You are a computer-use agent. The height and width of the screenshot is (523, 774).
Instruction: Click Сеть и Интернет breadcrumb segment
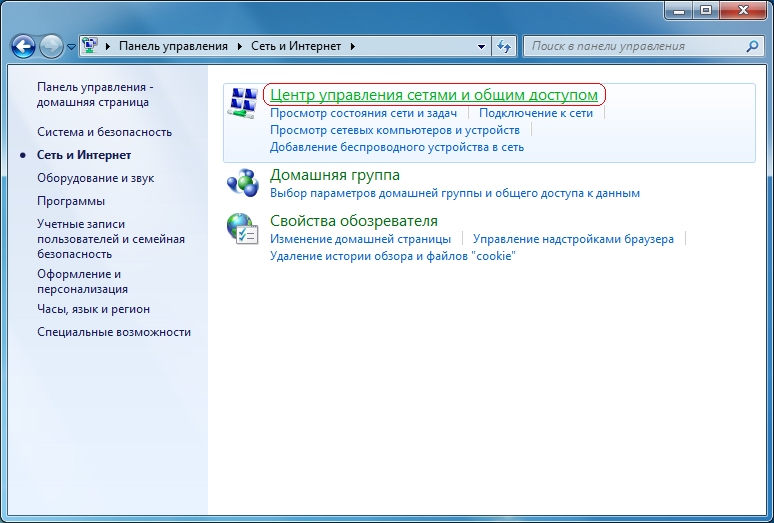(296, 46)
